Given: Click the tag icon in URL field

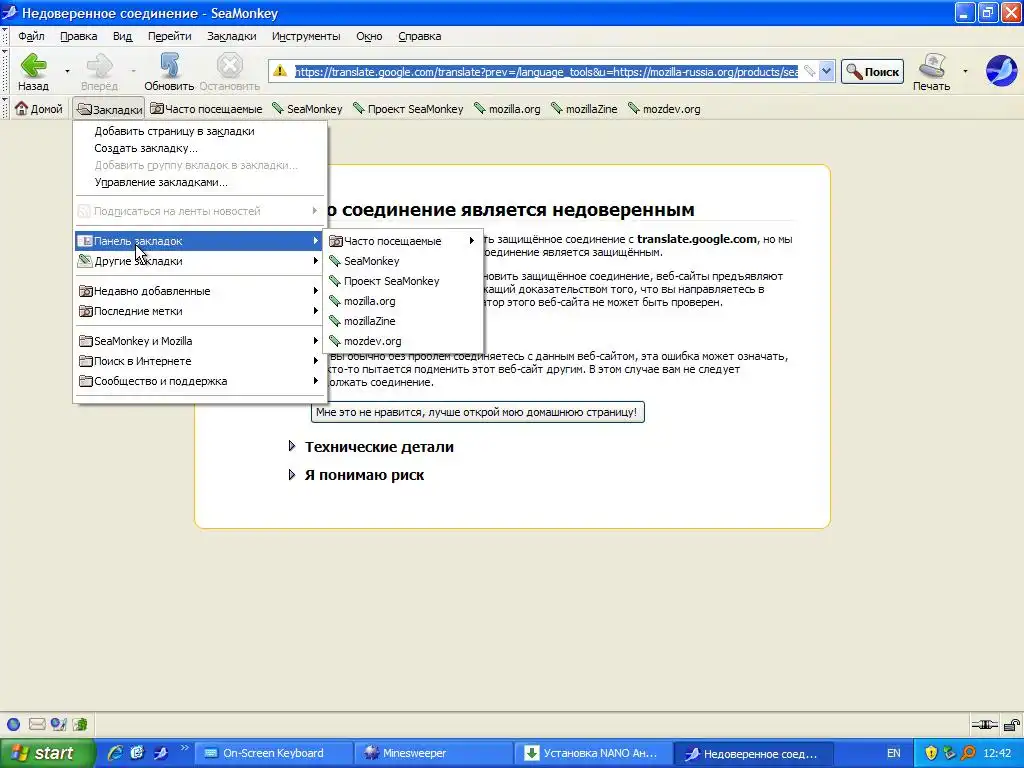Looking at the screenshot, I should tap(809, 71).
